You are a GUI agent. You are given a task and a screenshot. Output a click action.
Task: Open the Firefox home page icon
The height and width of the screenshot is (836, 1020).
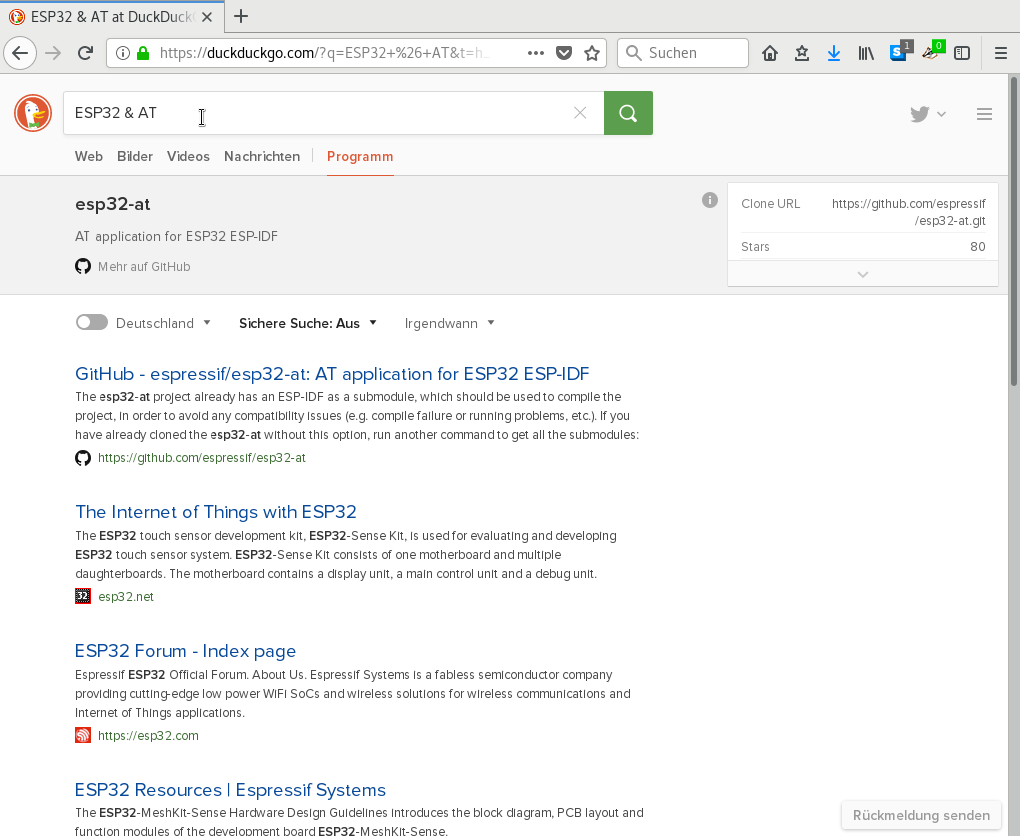point(770,53)
